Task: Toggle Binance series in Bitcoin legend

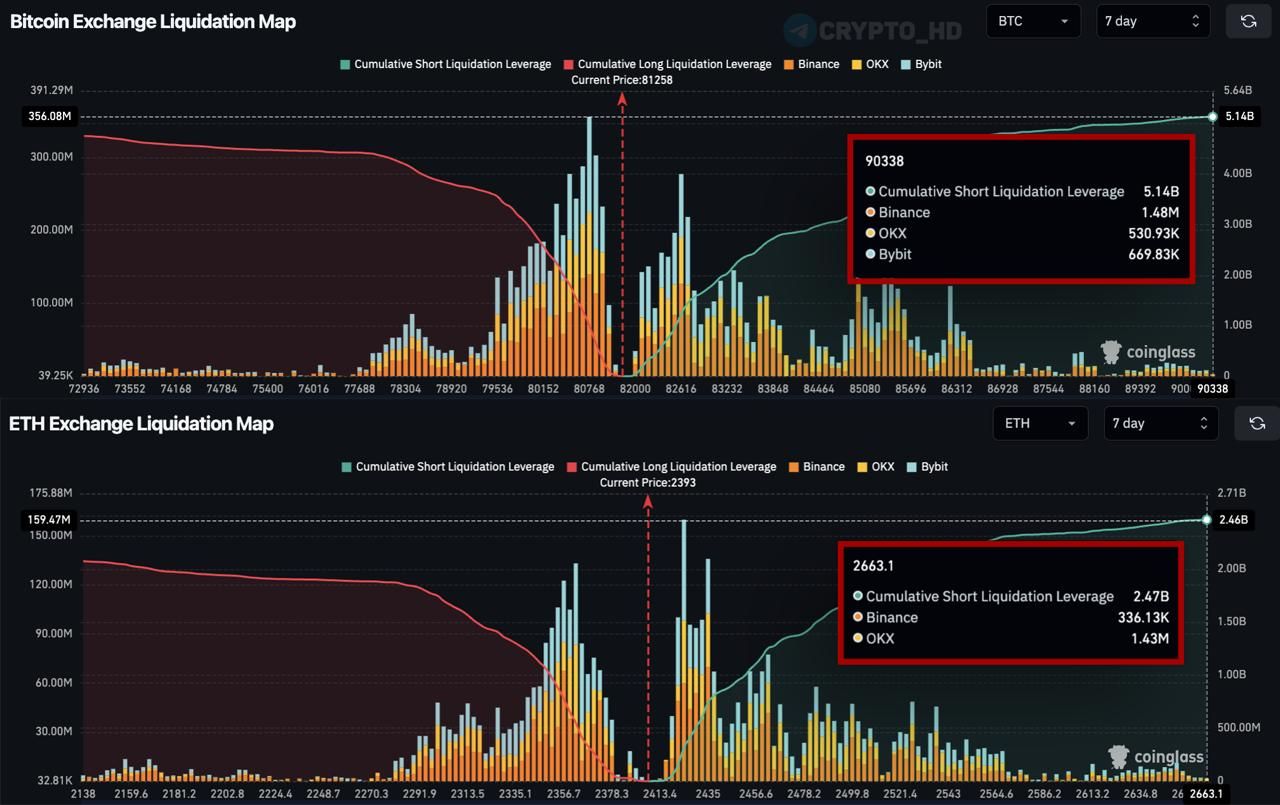Action: [811, 64]
